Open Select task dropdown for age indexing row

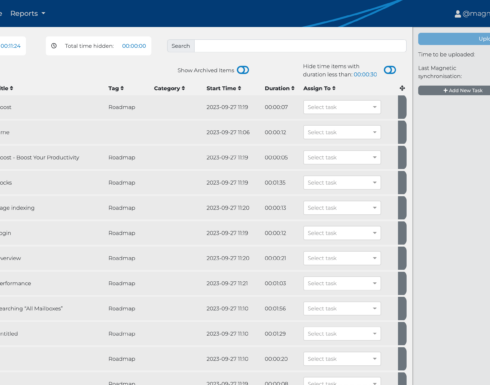(342, 208)
